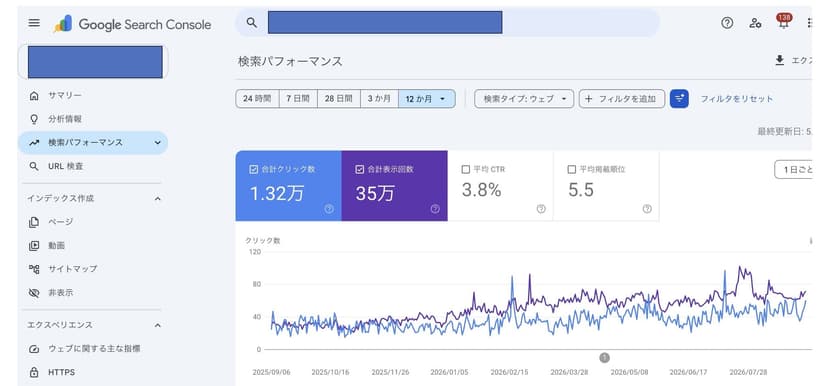Screen dimensions: 832x386
Task: Check the 平均 CTR checkbox
Action: click(466, 169)
